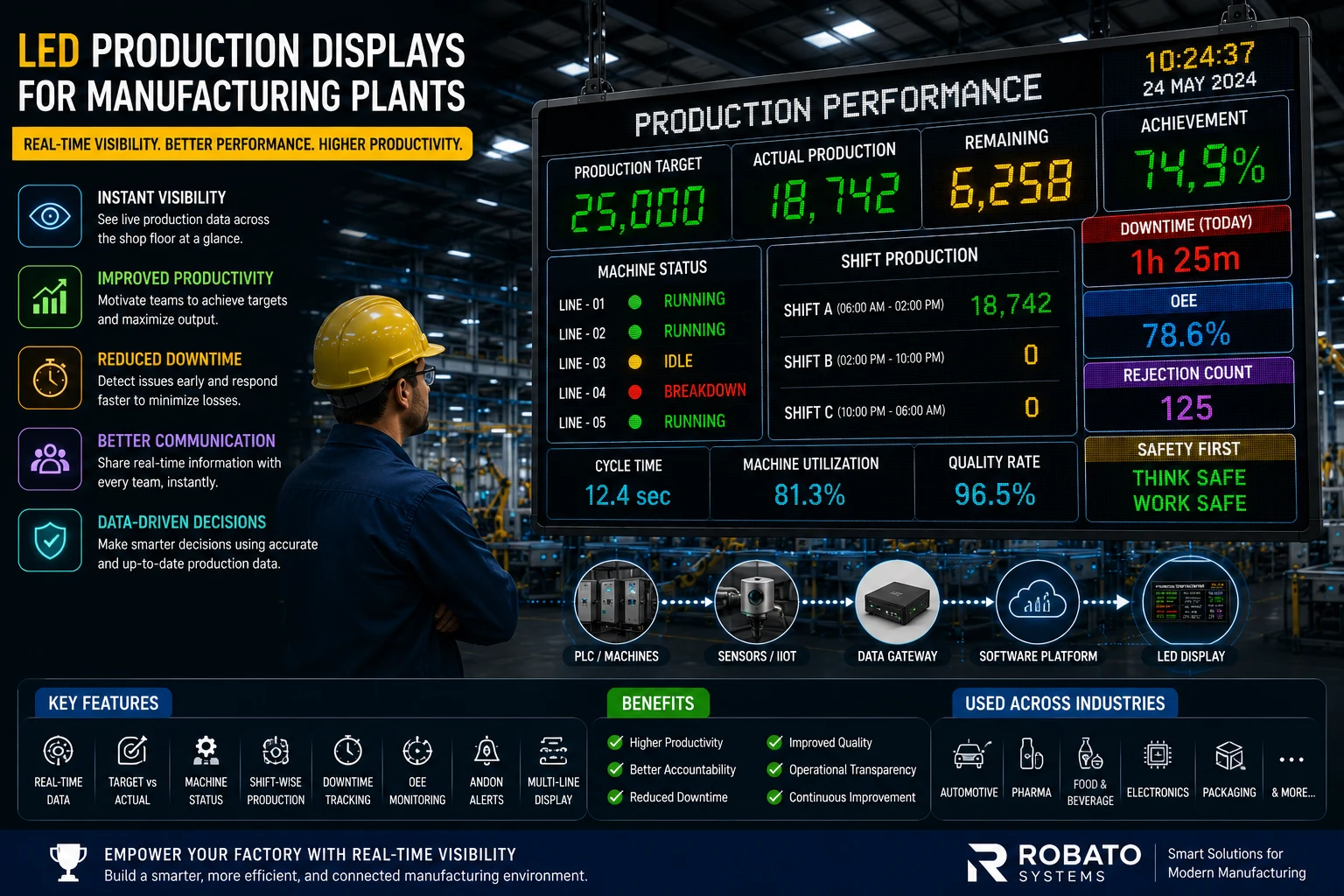Select the Andon Alerts siren icon
Screen dimensions: 1344x896
486,751
